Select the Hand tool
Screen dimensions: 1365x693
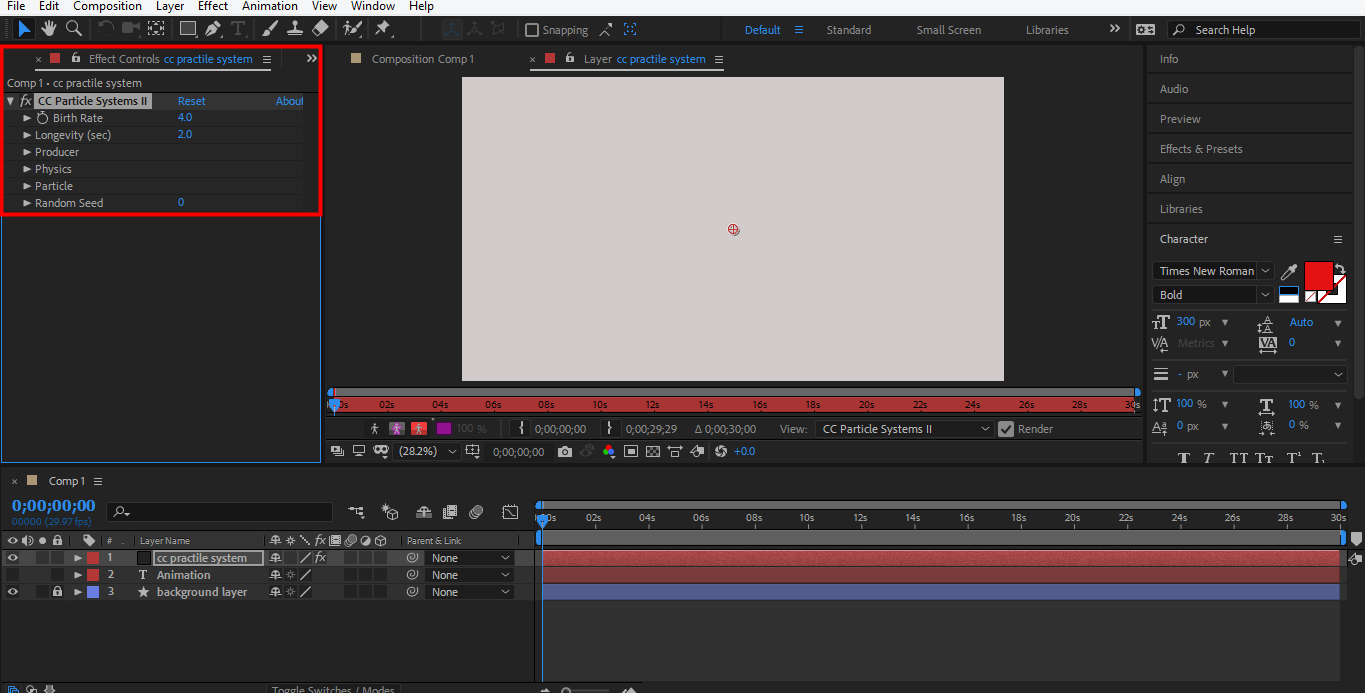click(x=49, y=29)
